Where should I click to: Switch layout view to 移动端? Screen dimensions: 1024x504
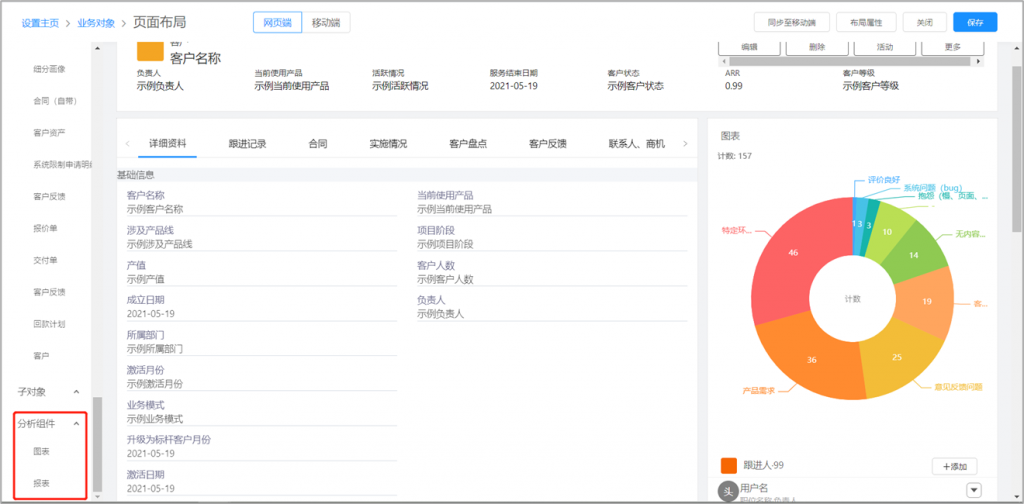(x=325, y=22)
